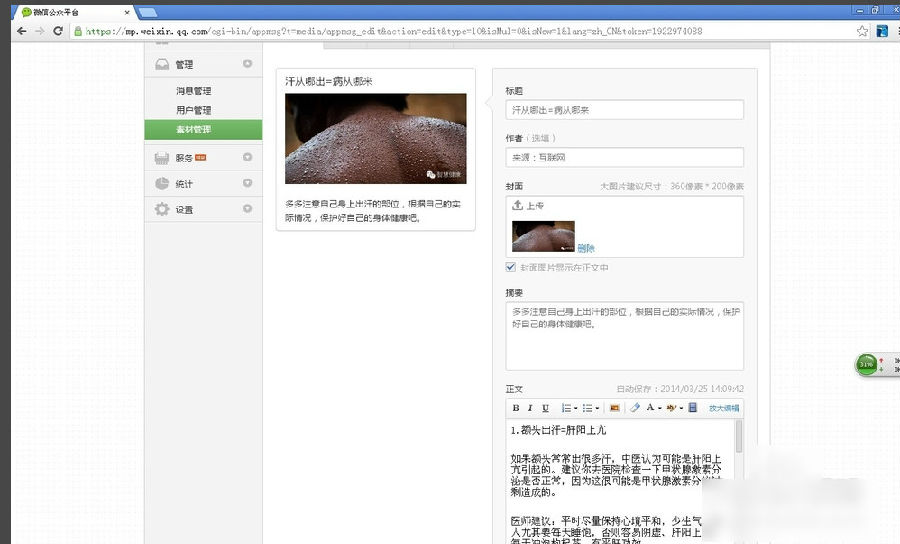
Task: Collapse the 管理 section arrow
Action: pos(247,64)
